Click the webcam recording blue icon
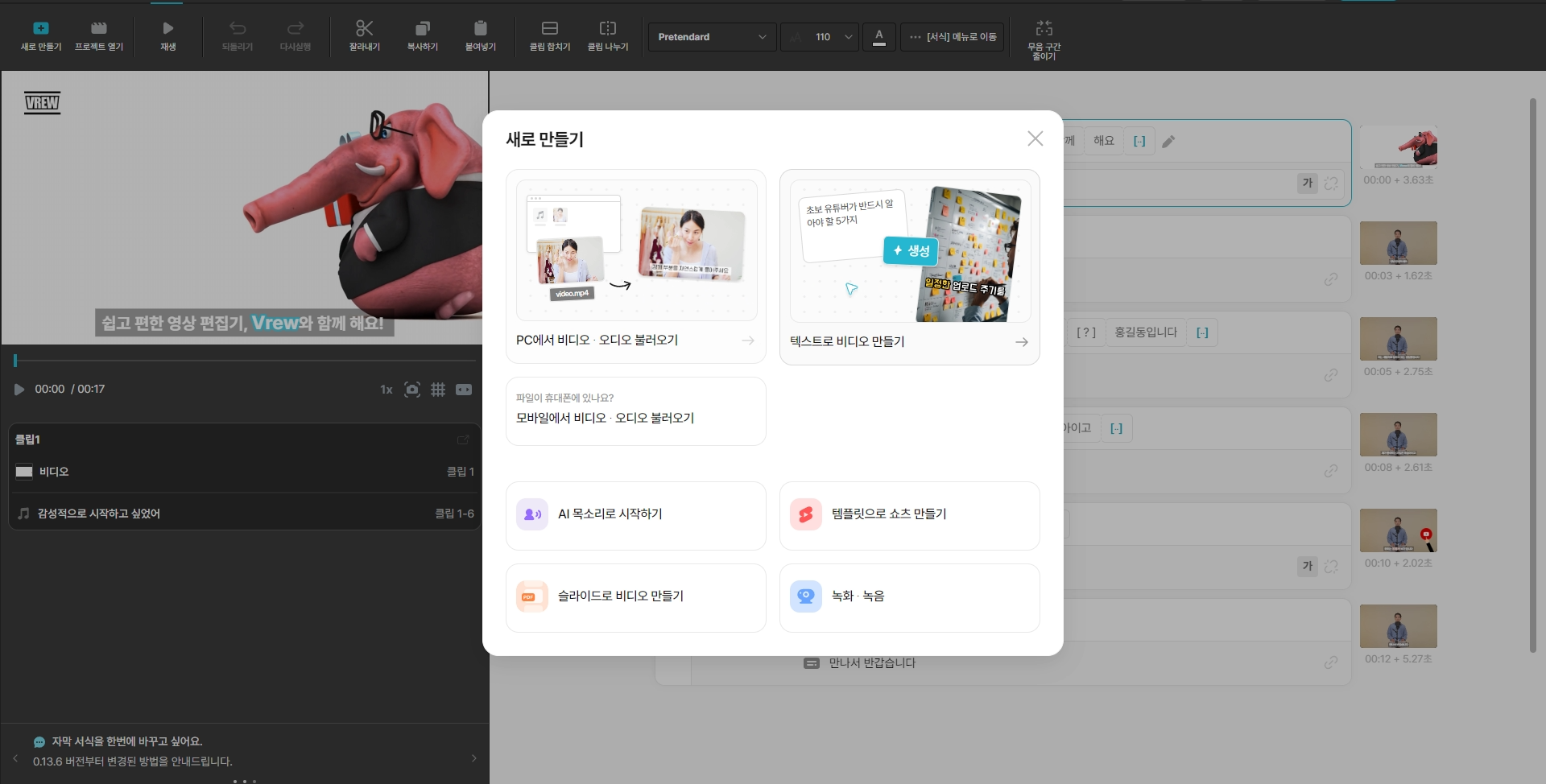 tap(806, 596)
